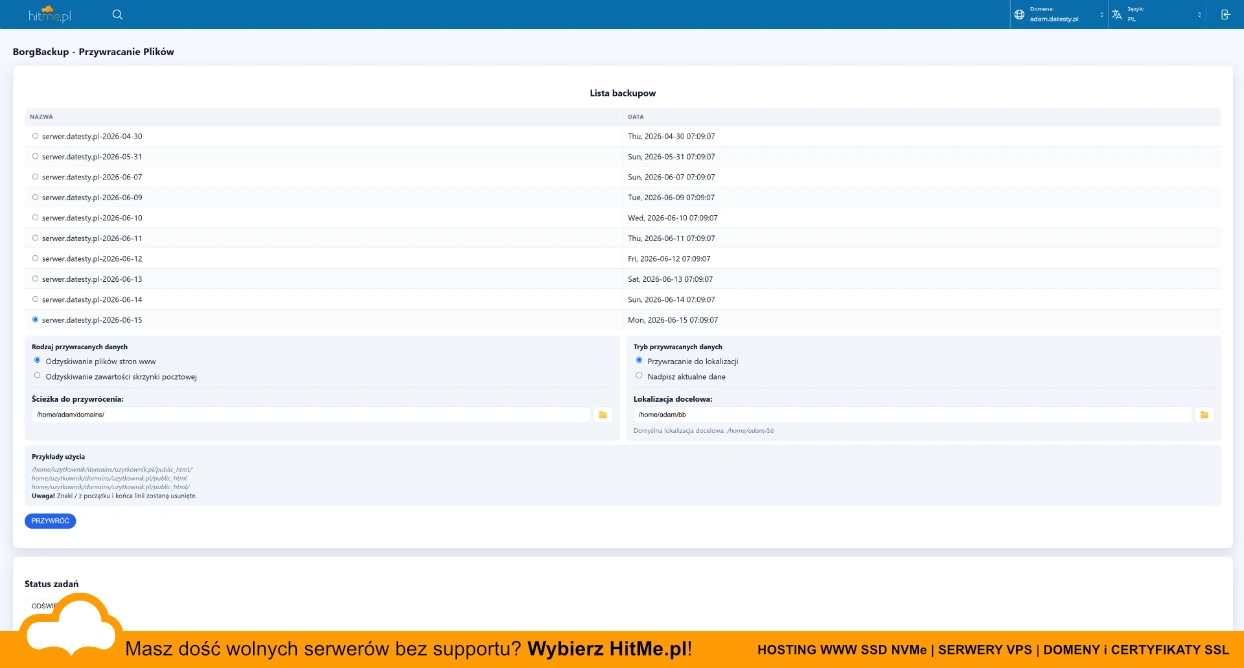Click date Thu, 2026-04-30 07:09:07
This screenshot has width=1244, height=668.
tap(671, 136)
